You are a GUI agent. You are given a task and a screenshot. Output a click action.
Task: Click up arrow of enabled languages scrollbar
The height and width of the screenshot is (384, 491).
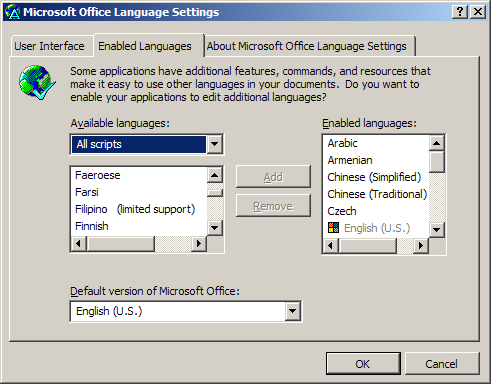[437, 143]
